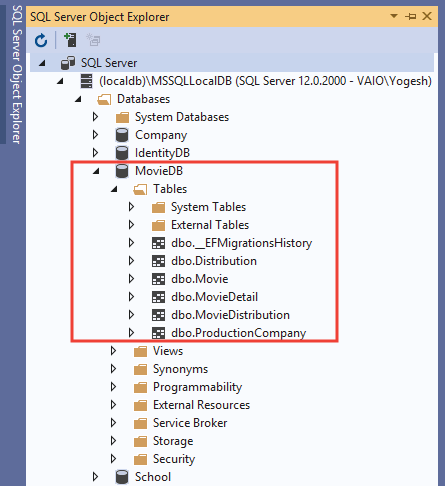Expand the Company database arrow
This screenshot has width=445, height=486.
click(x=95, y=135)
